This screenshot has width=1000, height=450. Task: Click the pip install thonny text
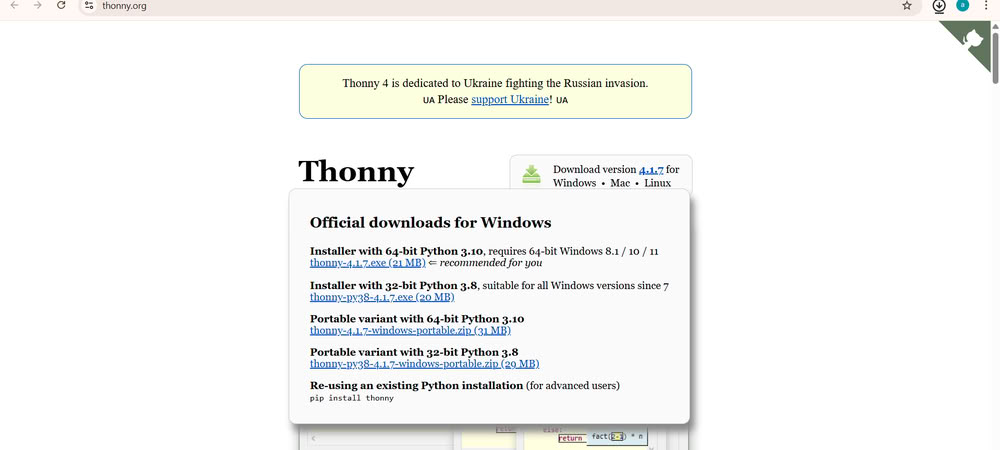click(x=351, y=398)
